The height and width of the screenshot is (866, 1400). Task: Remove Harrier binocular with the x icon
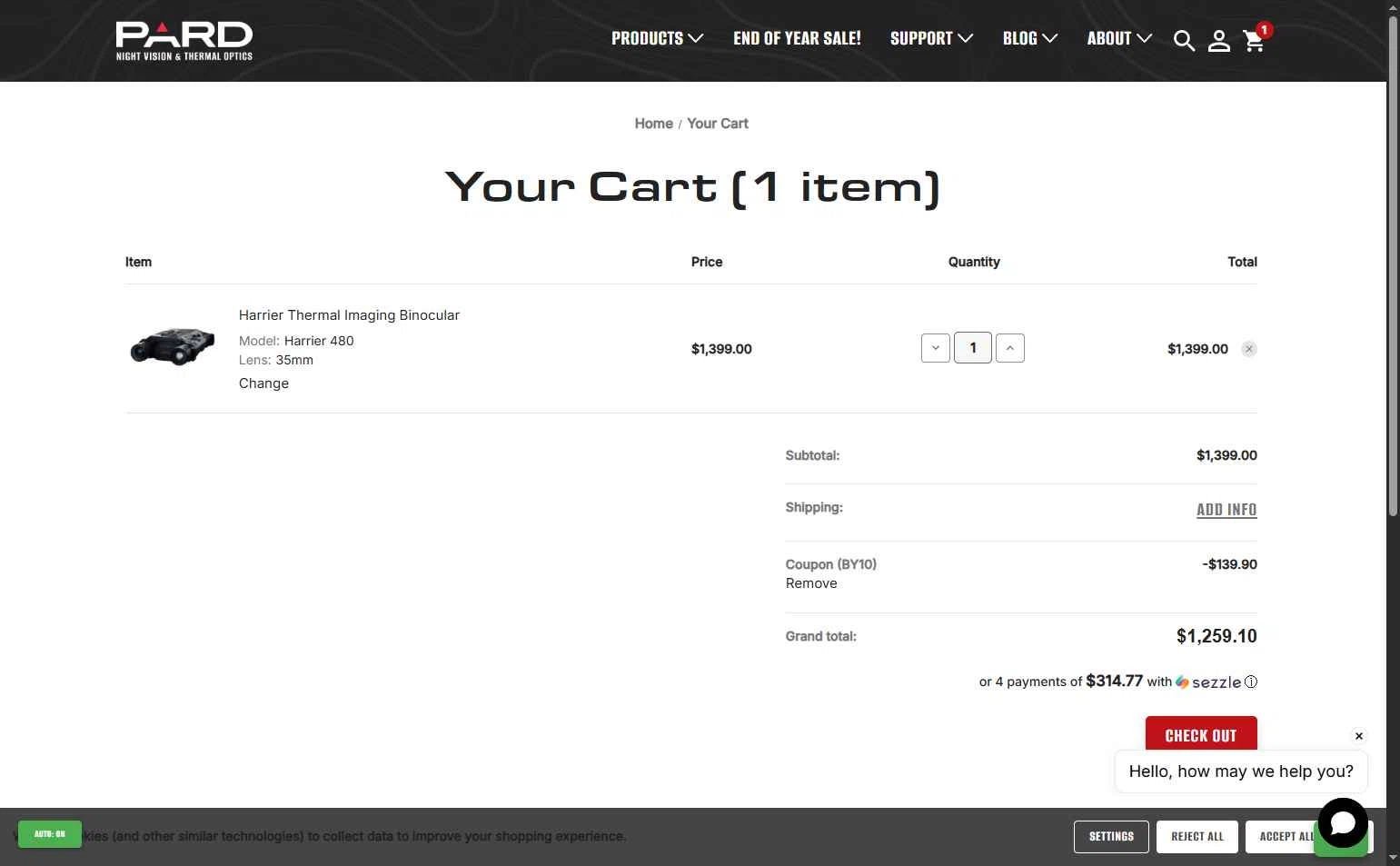tap(1249, 349)
